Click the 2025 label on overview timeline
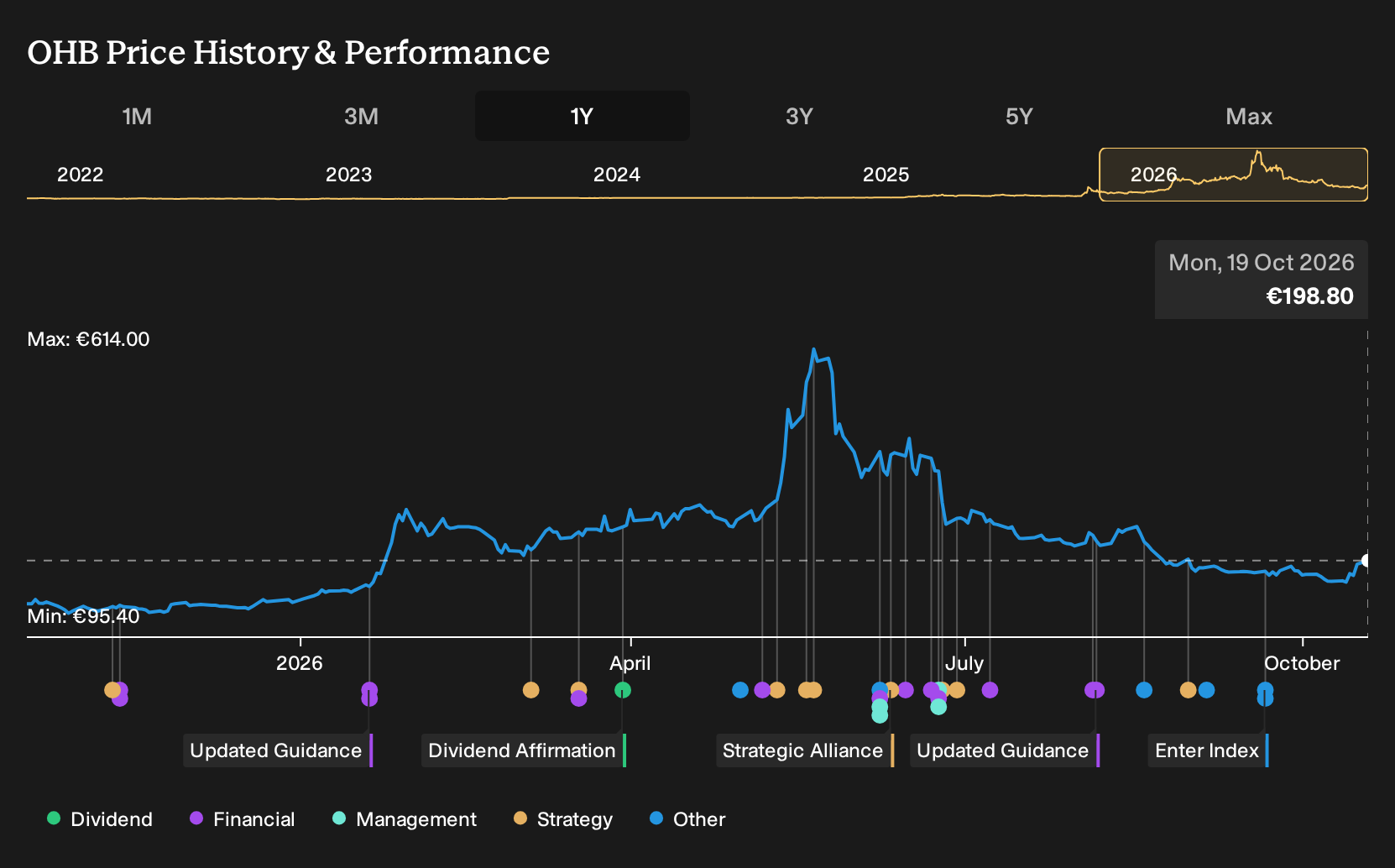This screenshot has height=868, width=1395. tap(886, 175)
